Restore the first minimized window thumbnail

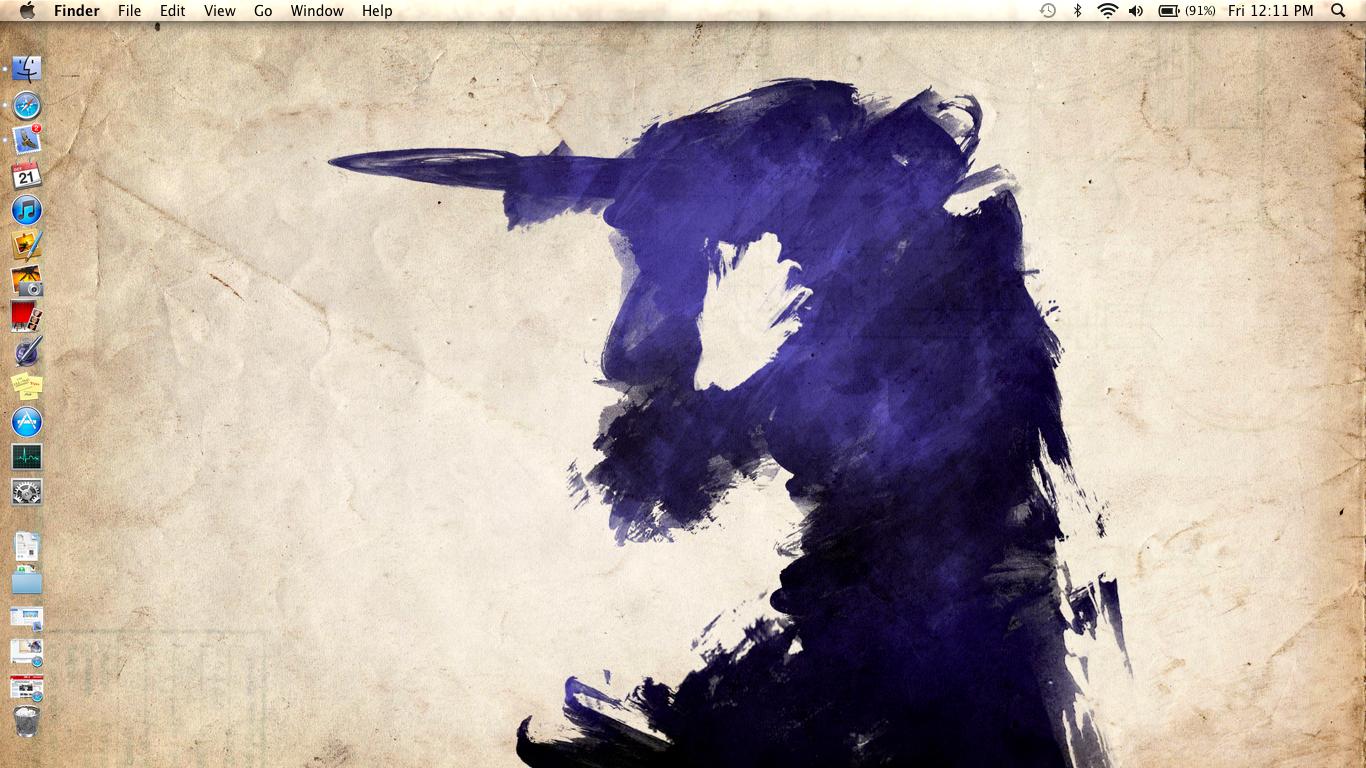pyautogui.click(x=27, y=617)
